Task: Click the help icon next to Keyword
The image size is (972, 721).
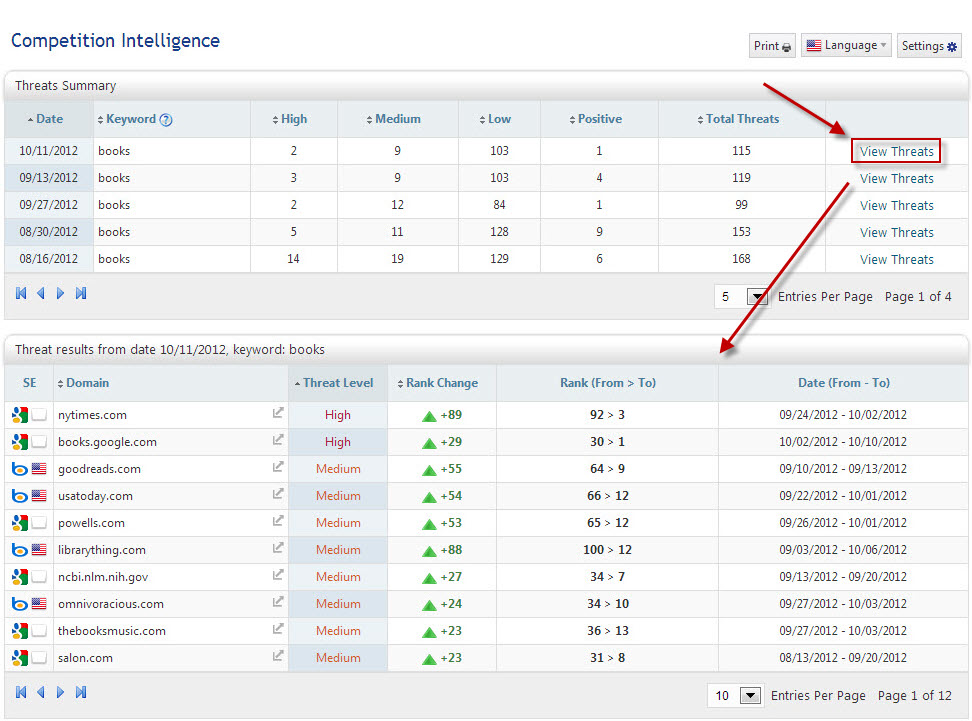Action: click(166, 120)
